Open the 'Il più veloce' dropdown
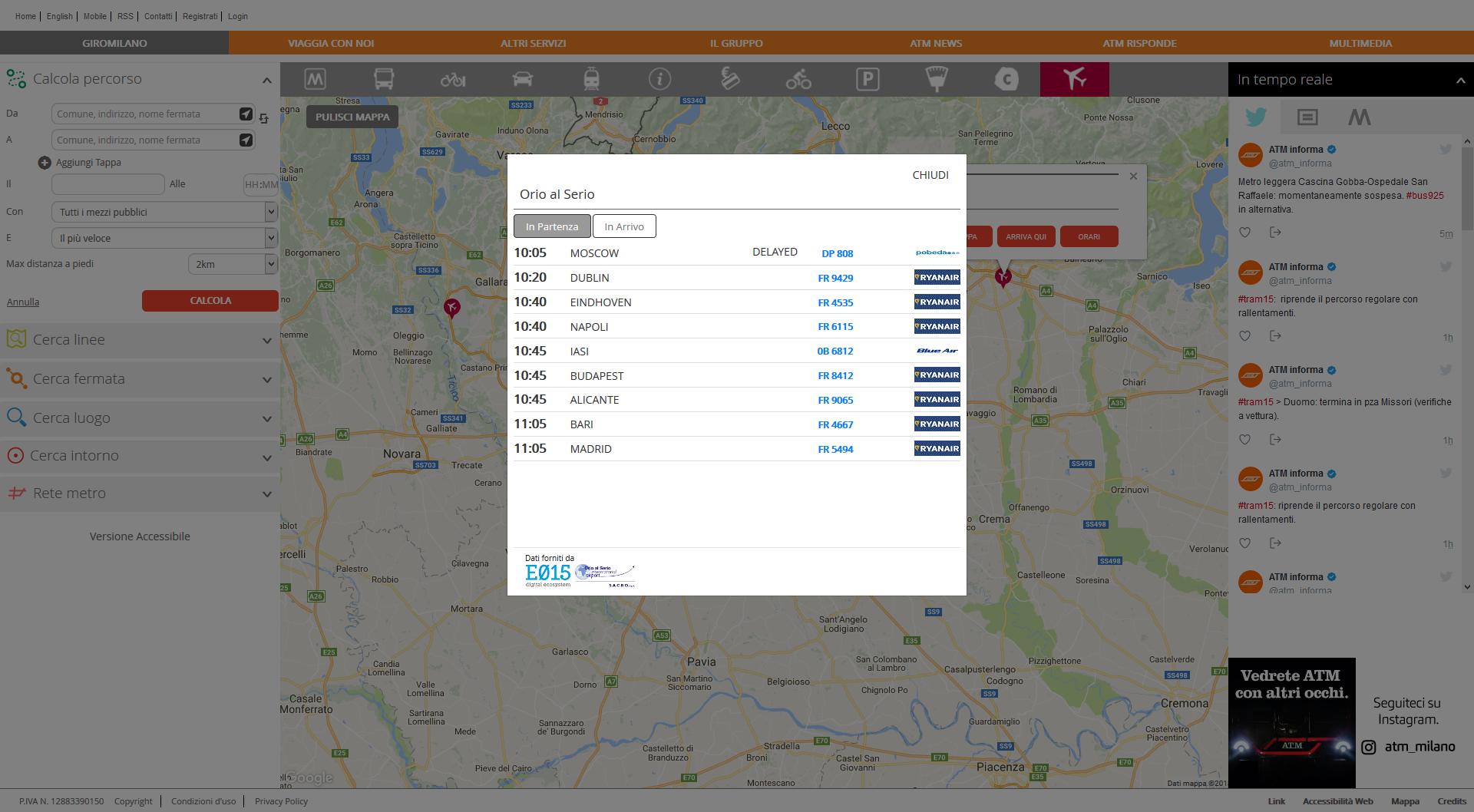 point(164,238)
